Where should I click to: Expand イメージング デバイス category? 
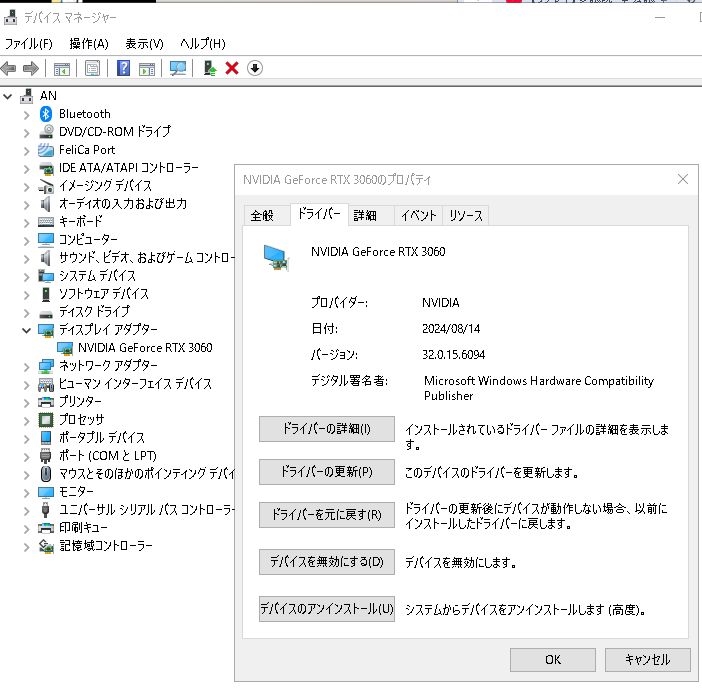click(x=26, y=187)
